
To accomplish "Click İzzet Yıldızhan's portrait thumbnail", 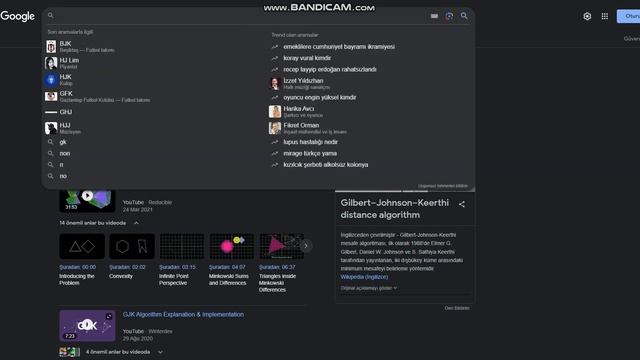I will coord(275,84).
